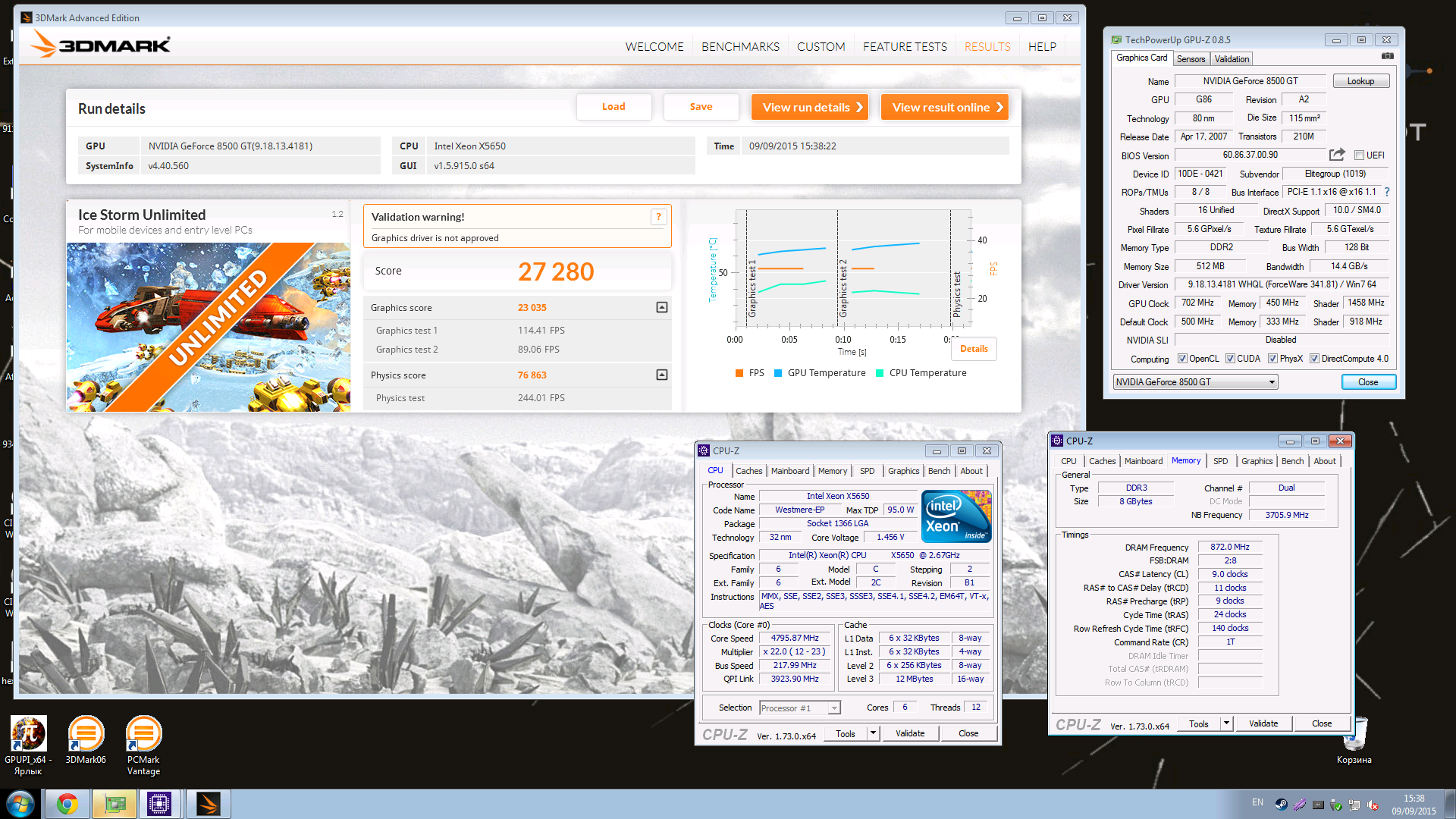Click the Graphics test 1 114.41 FPS row
1456x819 pixels.
[x=517, y=331]
